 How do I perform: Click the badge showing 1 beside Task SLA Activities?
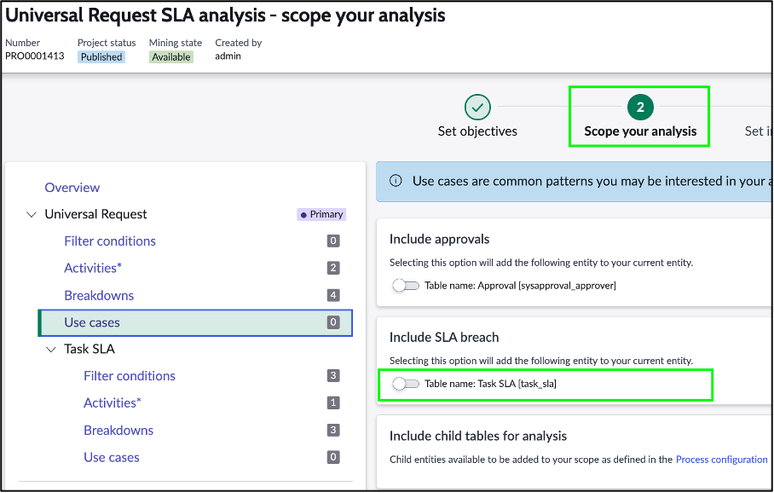(333, 403)
